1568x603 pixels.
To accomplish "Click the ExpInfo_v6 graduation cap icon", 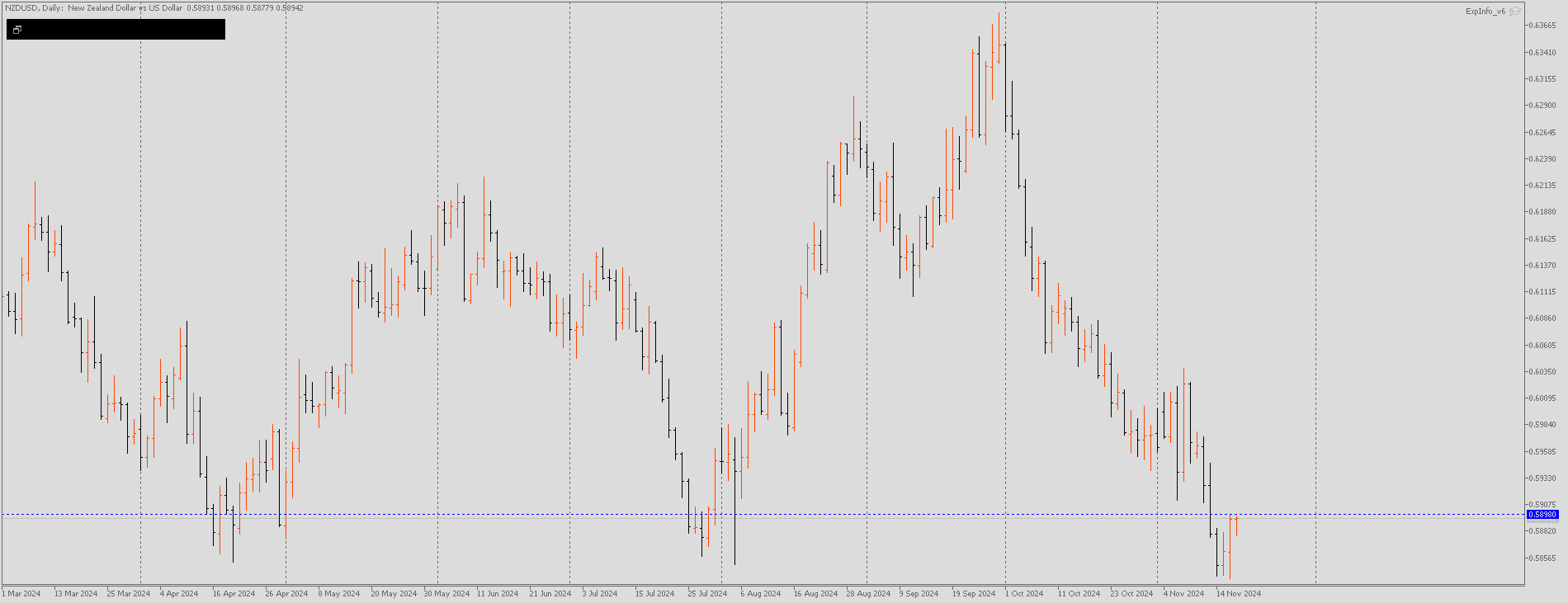I will [x=1515, y=12].
